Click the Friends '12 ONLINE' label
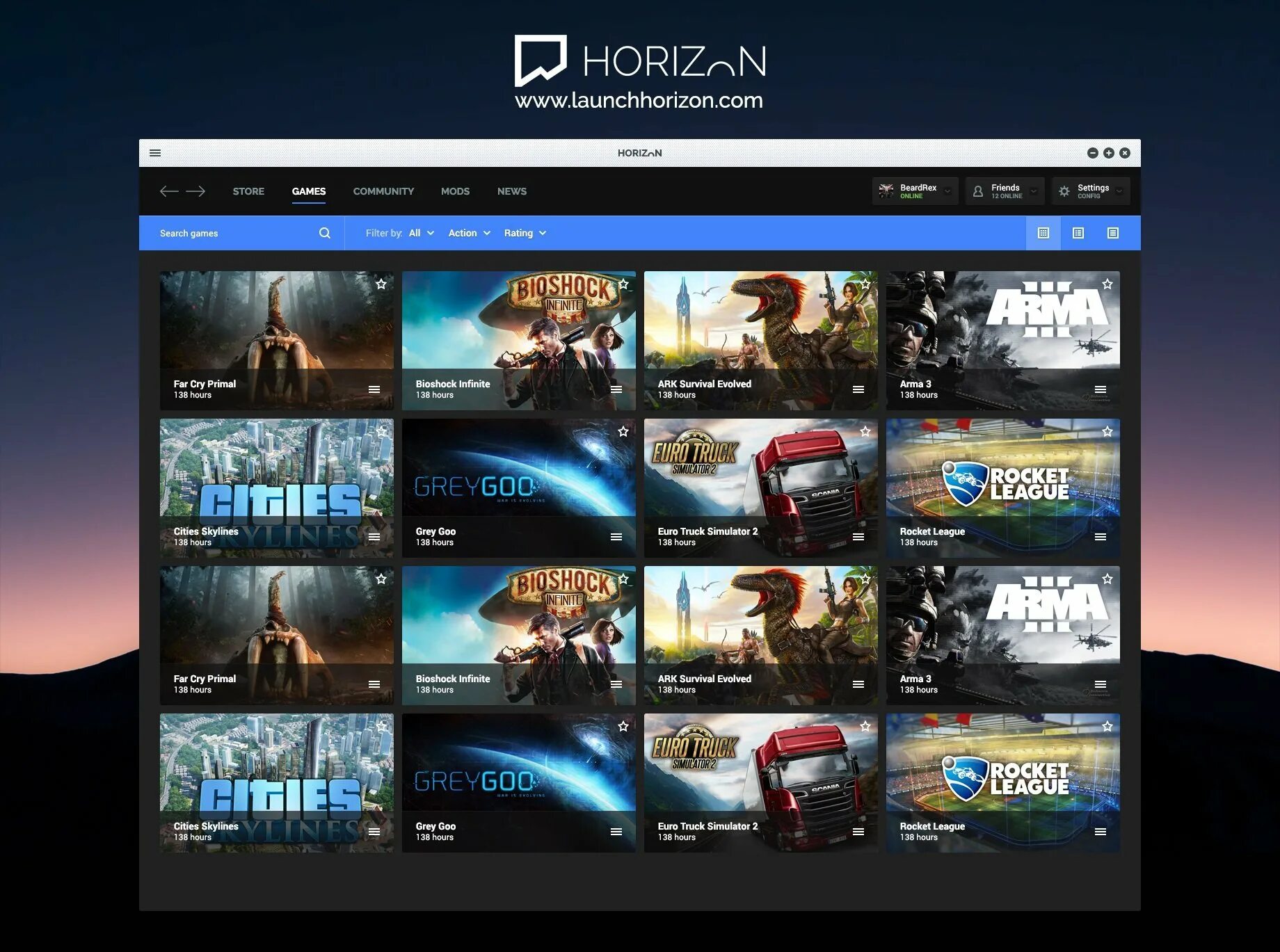Image resolution: width=1280 pixels, height=952 pixels. [x=1007, y=196]
